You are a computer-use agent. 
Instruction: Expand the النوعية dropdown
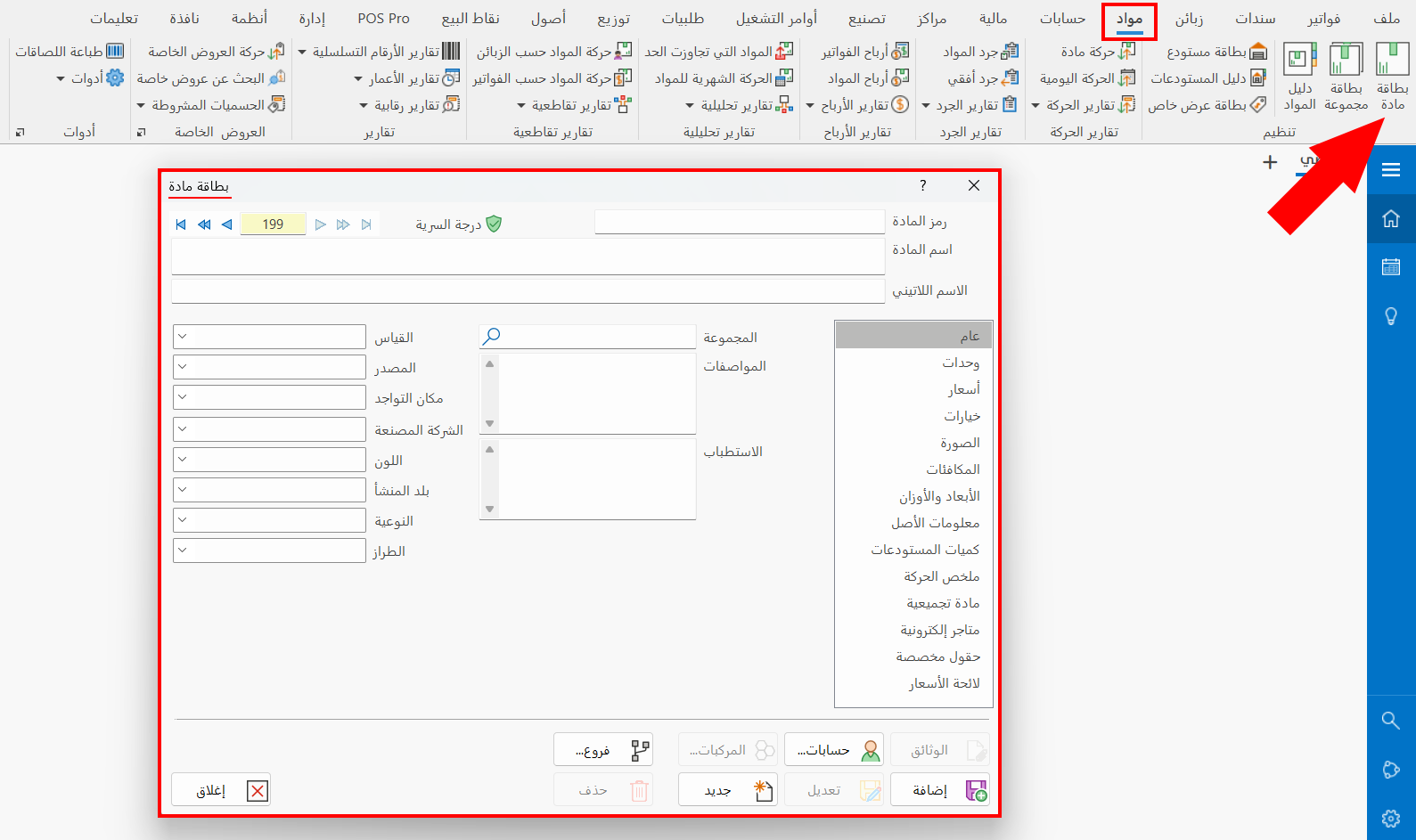click(x=182, y=520)
